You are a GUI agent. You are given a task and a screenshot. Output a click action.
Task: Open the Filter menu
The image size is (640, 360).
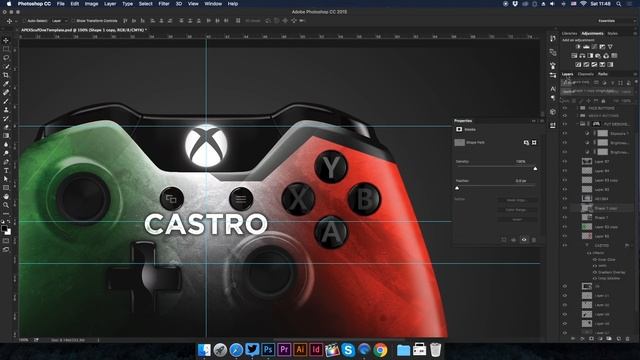click(164, 4)
